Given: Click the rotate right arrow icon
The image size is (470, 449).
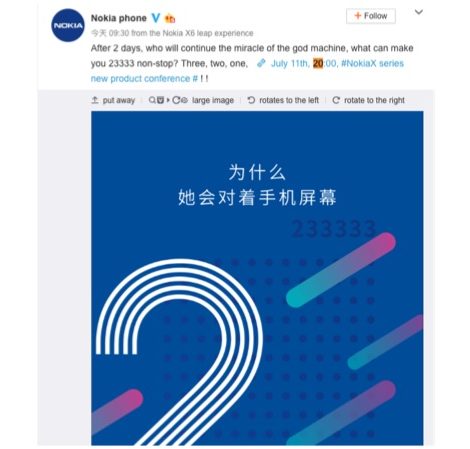Looking at the screenshot, I should pyautogui.click(x=336, y=100).
